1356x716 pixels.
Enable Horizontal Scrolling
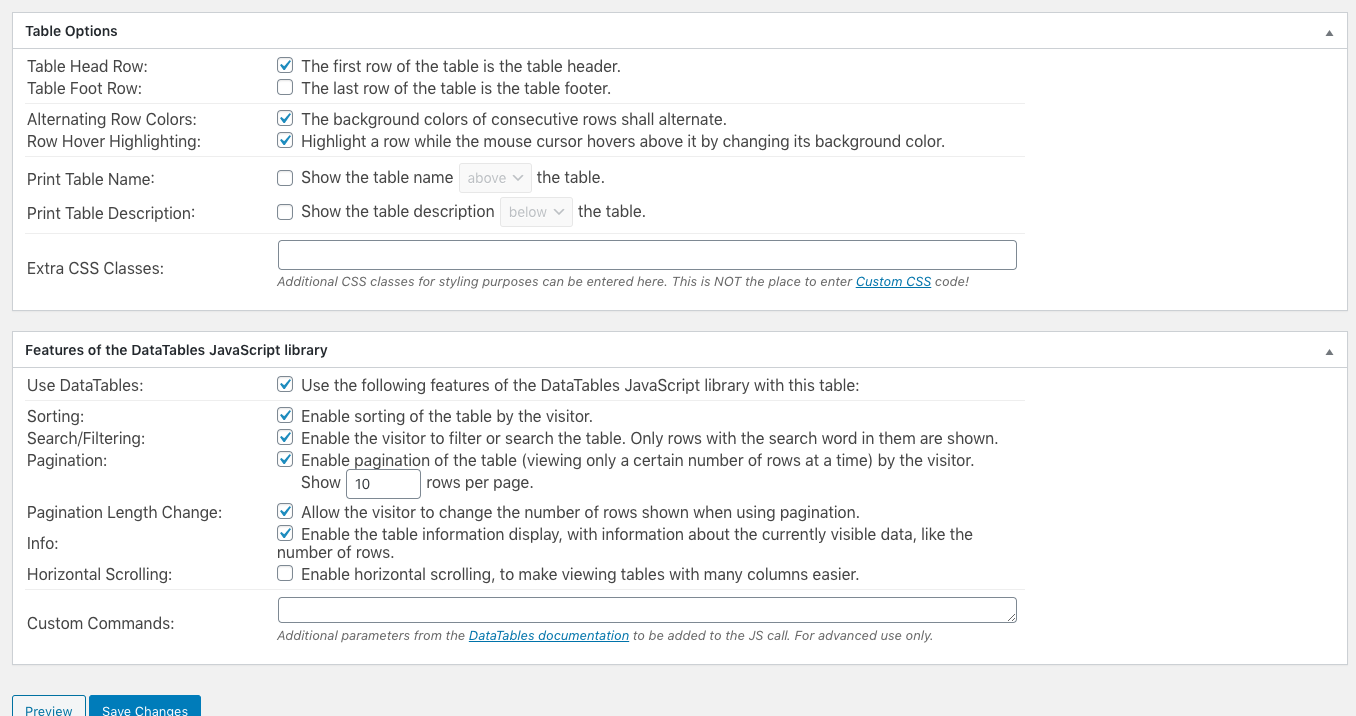285,572
